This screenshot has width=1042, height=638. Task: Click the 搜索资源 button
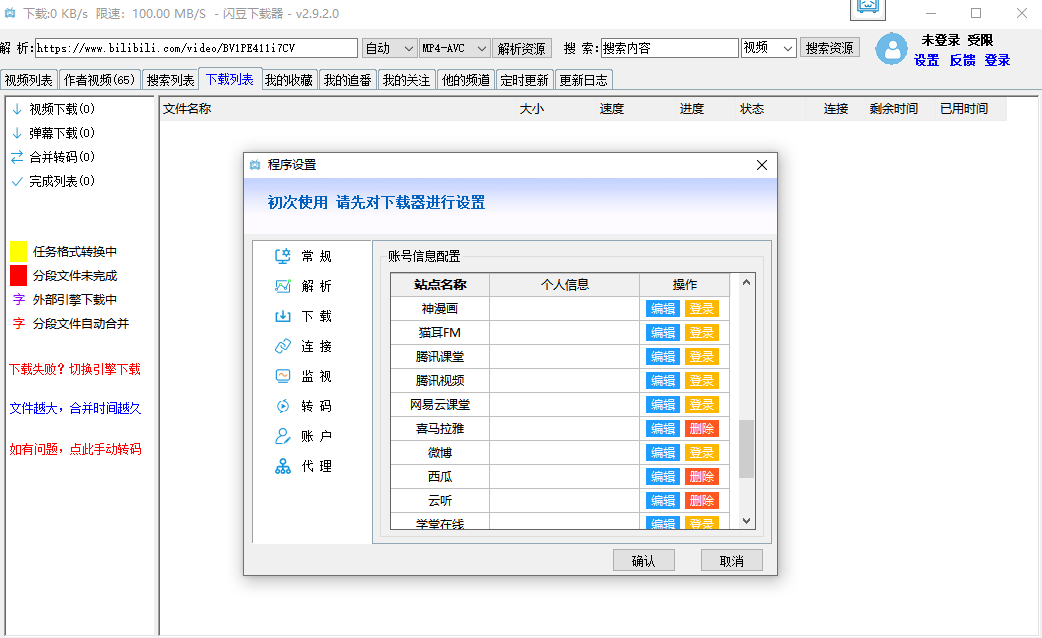(x=829, y=48)
